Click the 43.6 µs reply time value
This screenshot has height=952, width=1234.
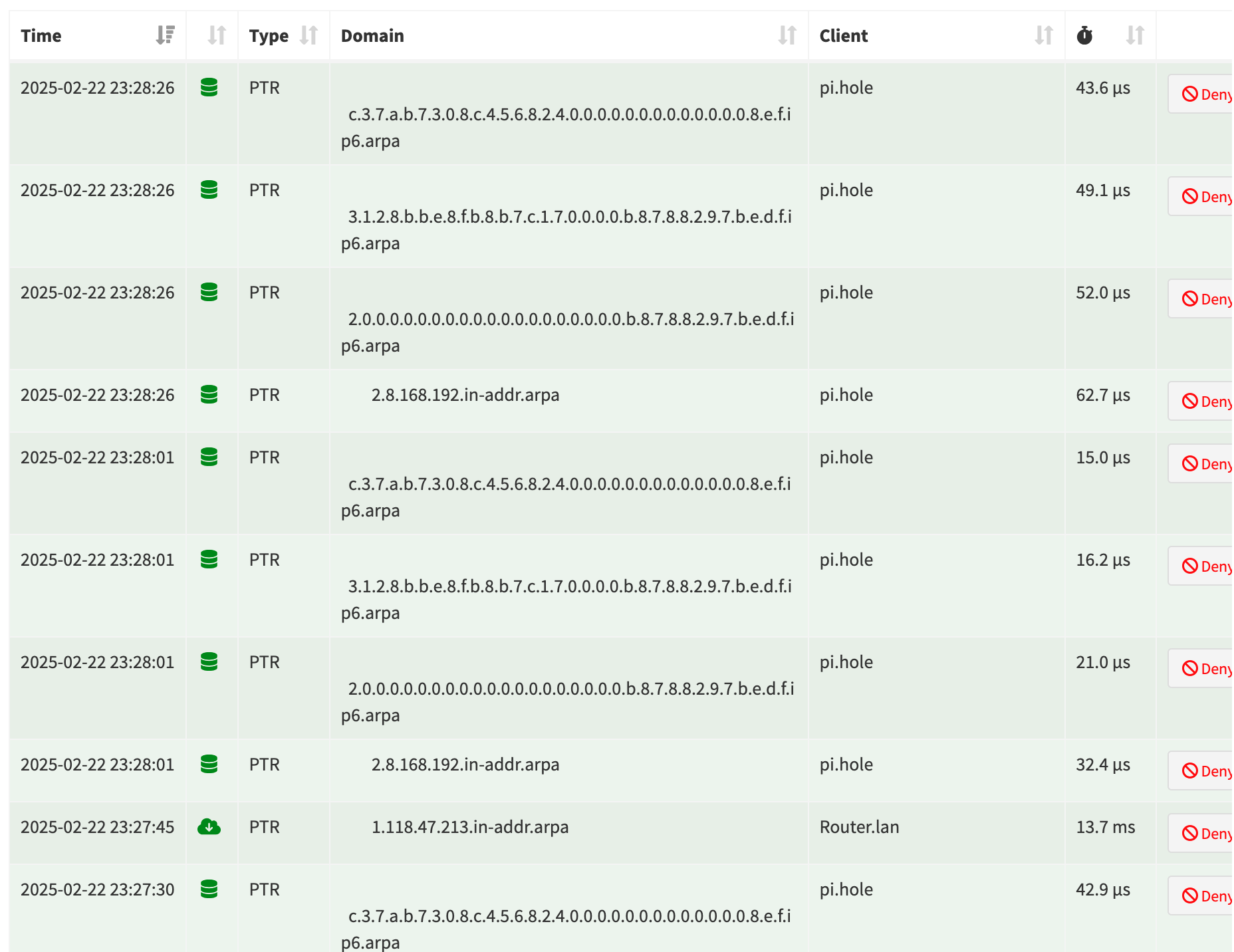point(1103,88)
